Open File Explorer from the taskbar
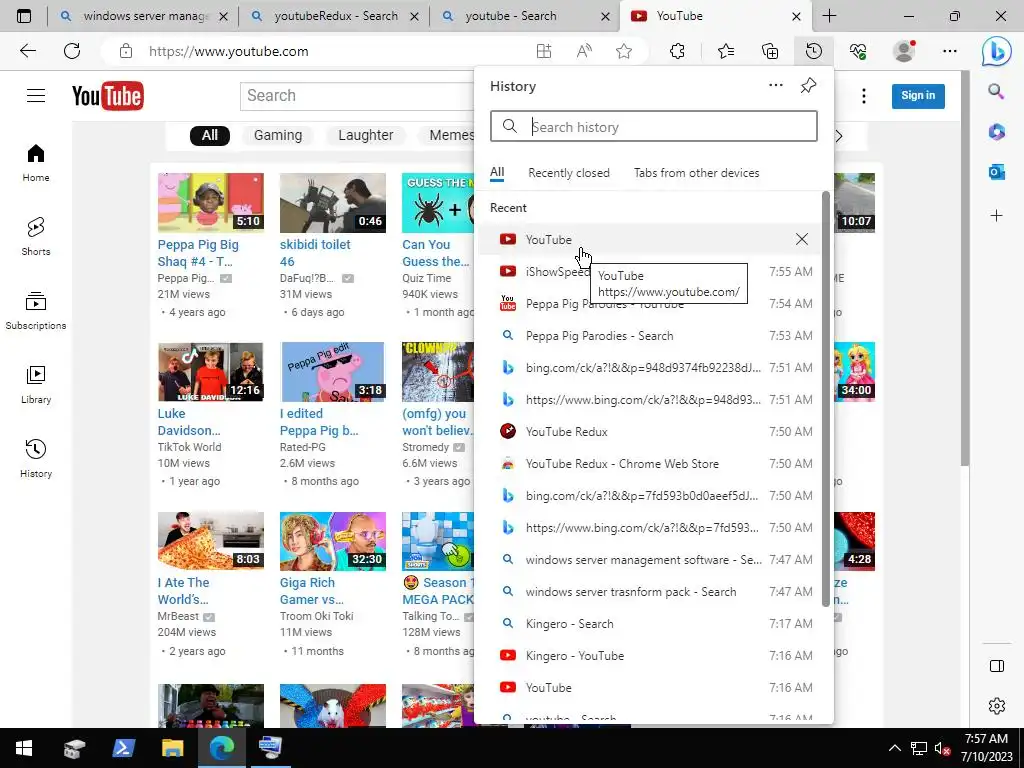1024x768 pixels. [x=172, y=748]
